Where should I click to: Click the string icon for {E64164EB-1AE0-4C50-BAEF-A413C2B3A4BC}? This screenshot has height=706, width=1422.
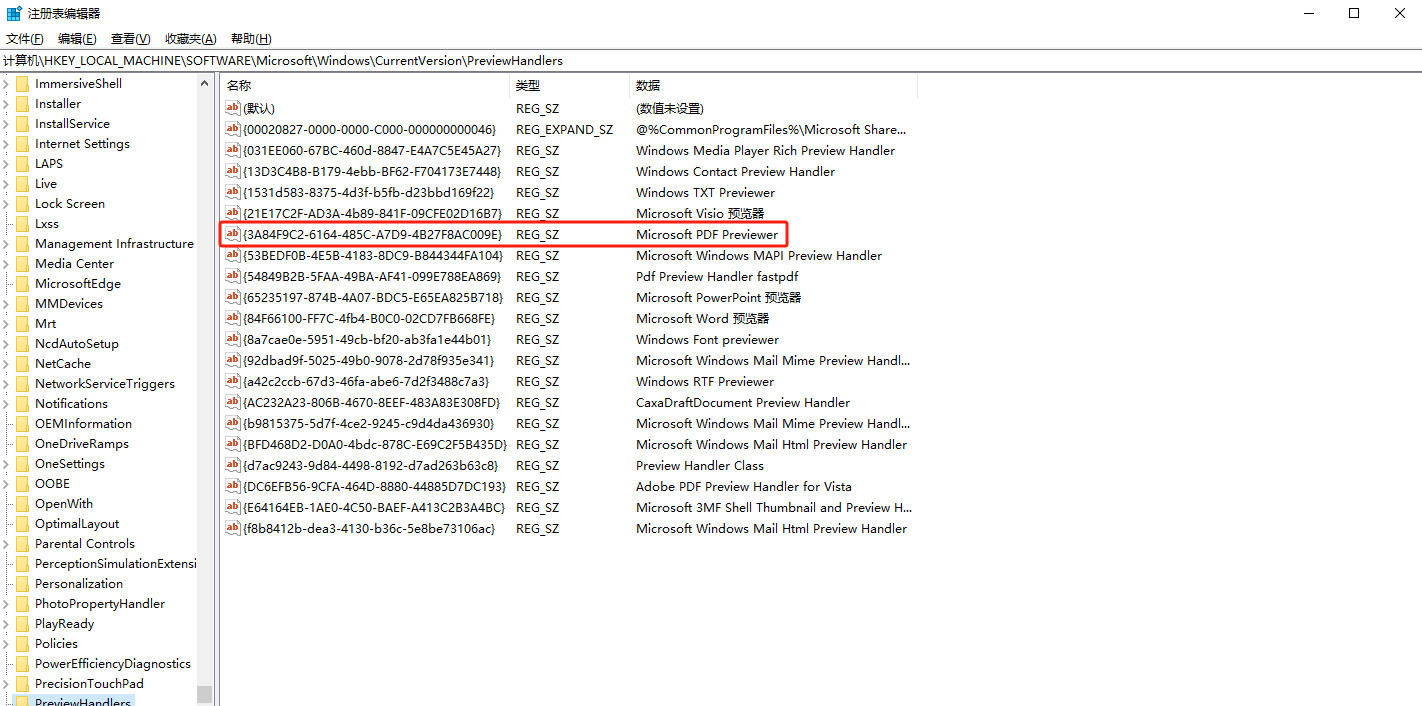pyautogui.click(x=233, y=507)
